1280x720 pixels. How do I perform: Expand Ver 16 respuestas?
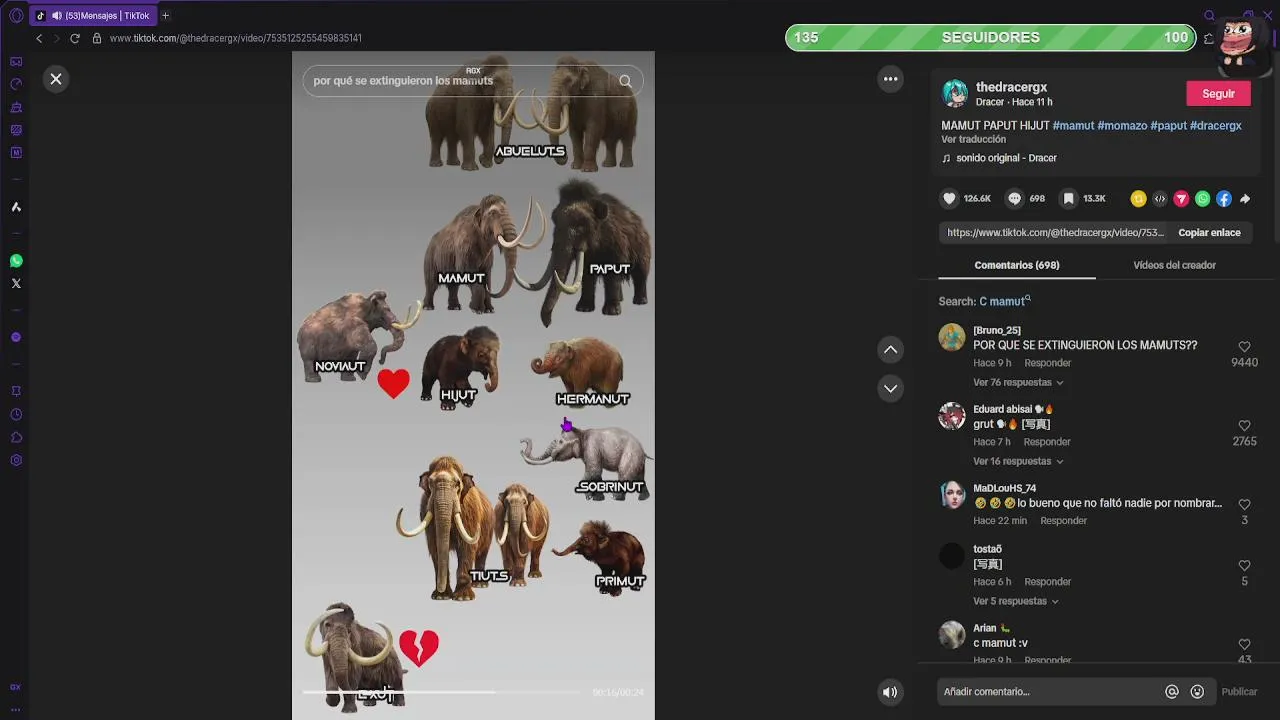(1018, 462)
